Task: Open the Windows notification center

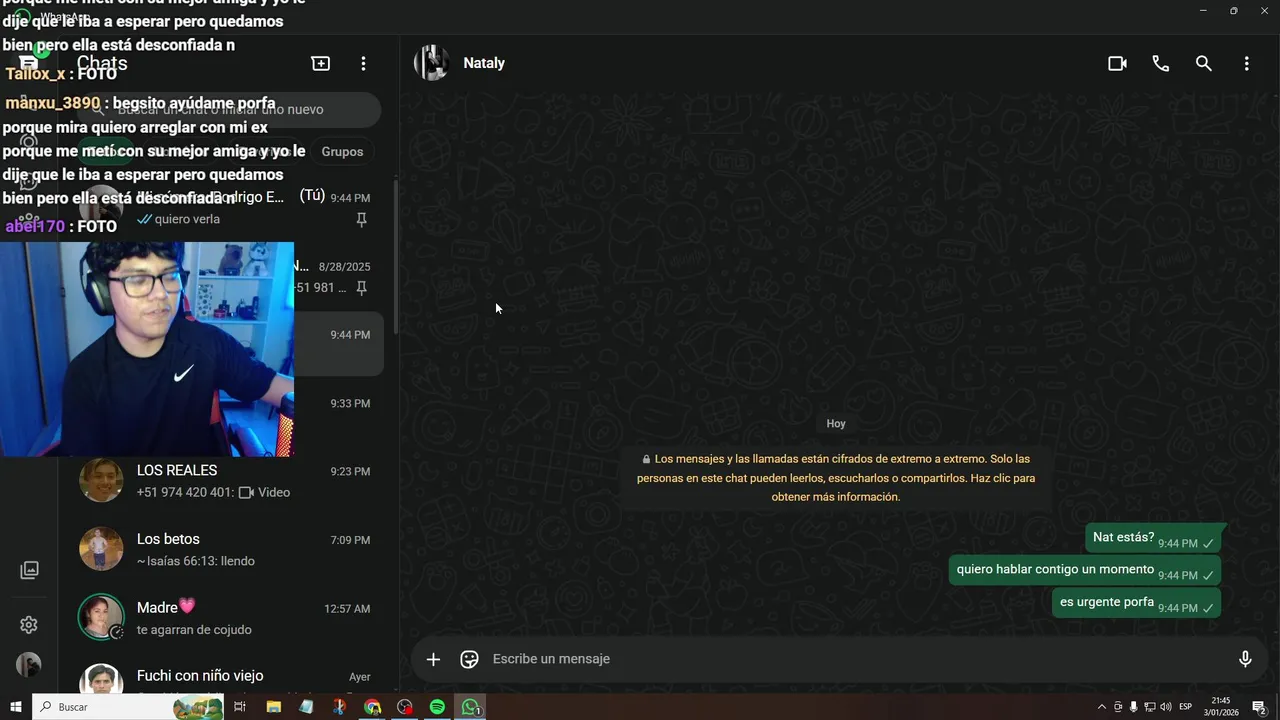Action: 1259,707
